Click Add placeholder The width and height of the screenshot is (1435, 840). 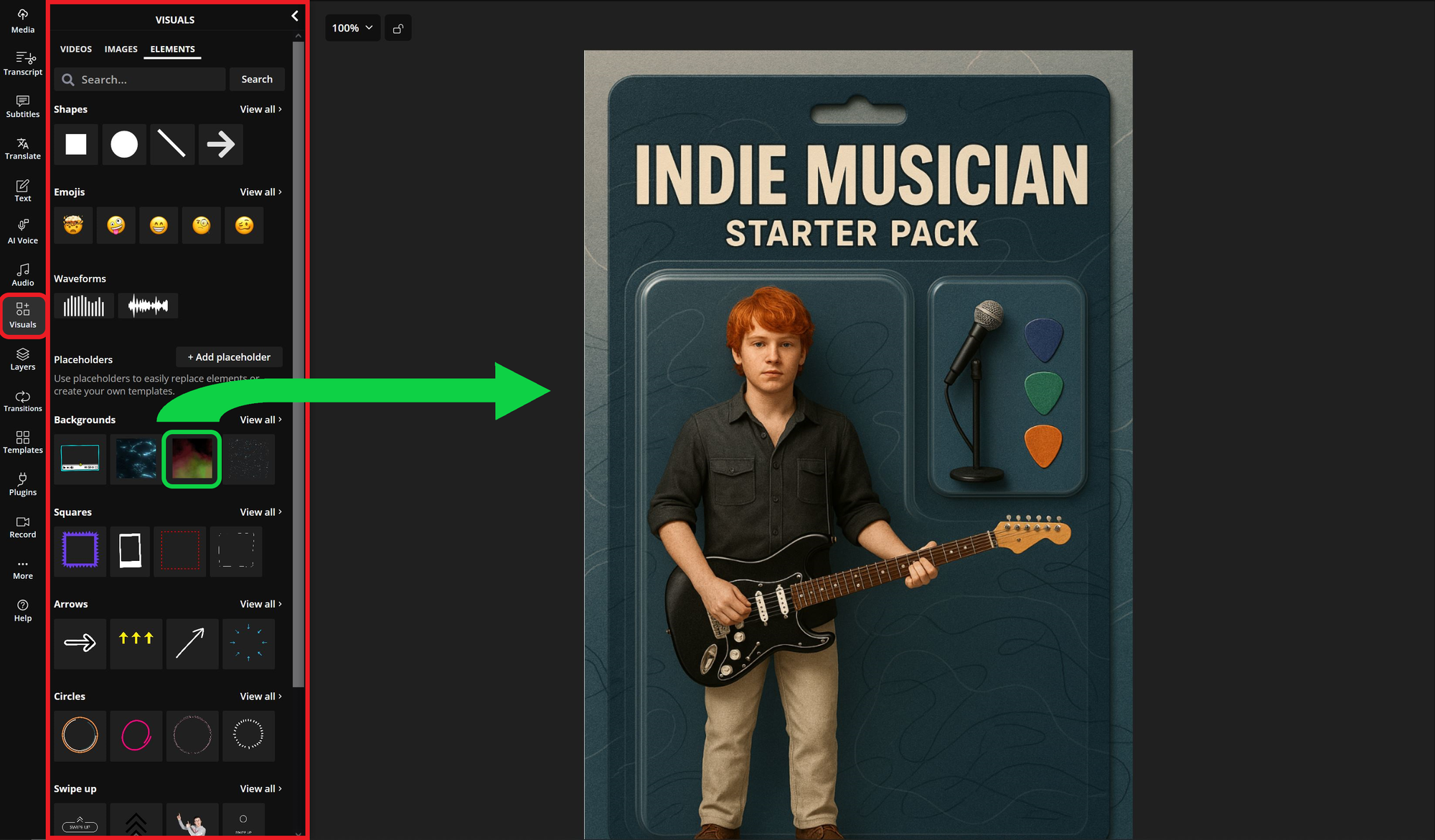pos(229,357)
